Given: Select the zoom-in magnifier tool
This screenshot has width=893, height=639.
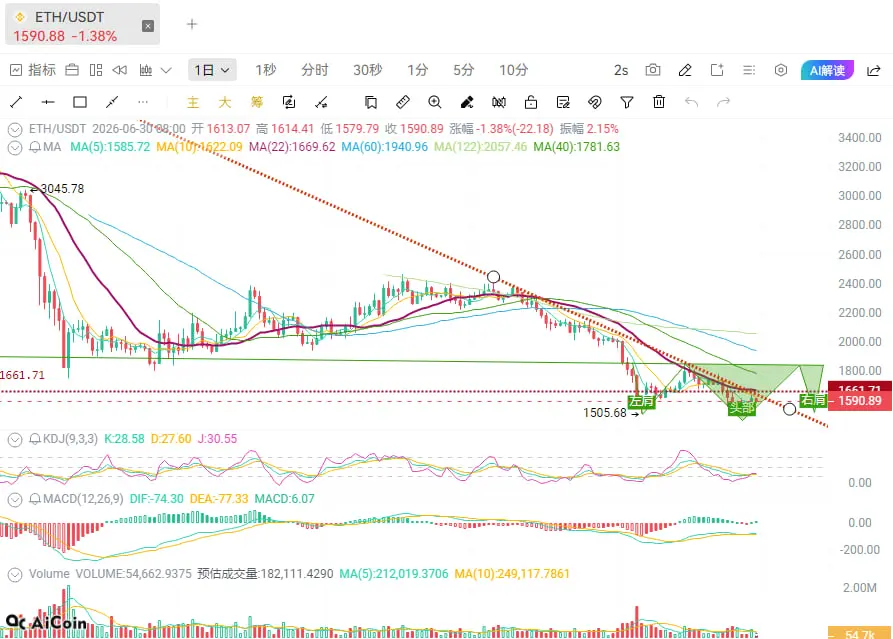Looking at the screenshot, I should (435, 102).
